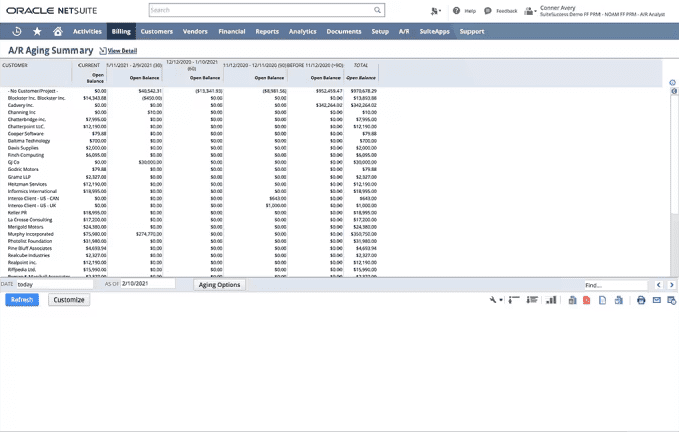
Task: Click the Help question mark icon
Action: click(457, 11)
